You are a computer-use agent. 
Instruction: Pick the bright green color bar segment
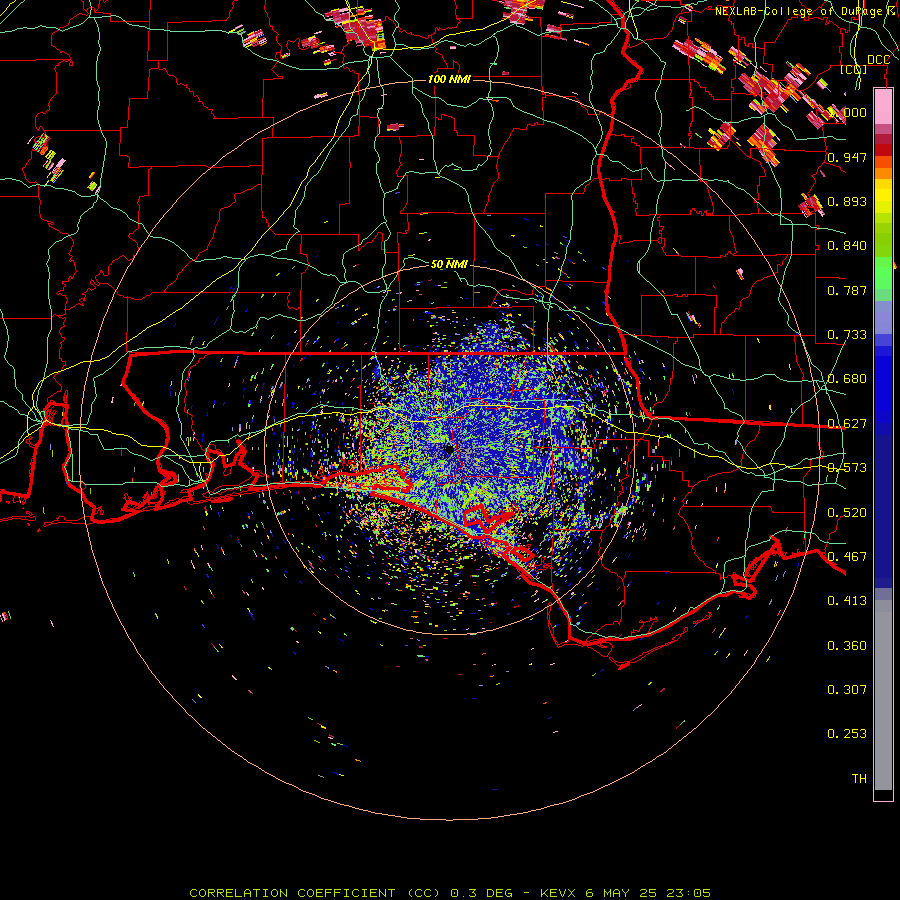883,274
